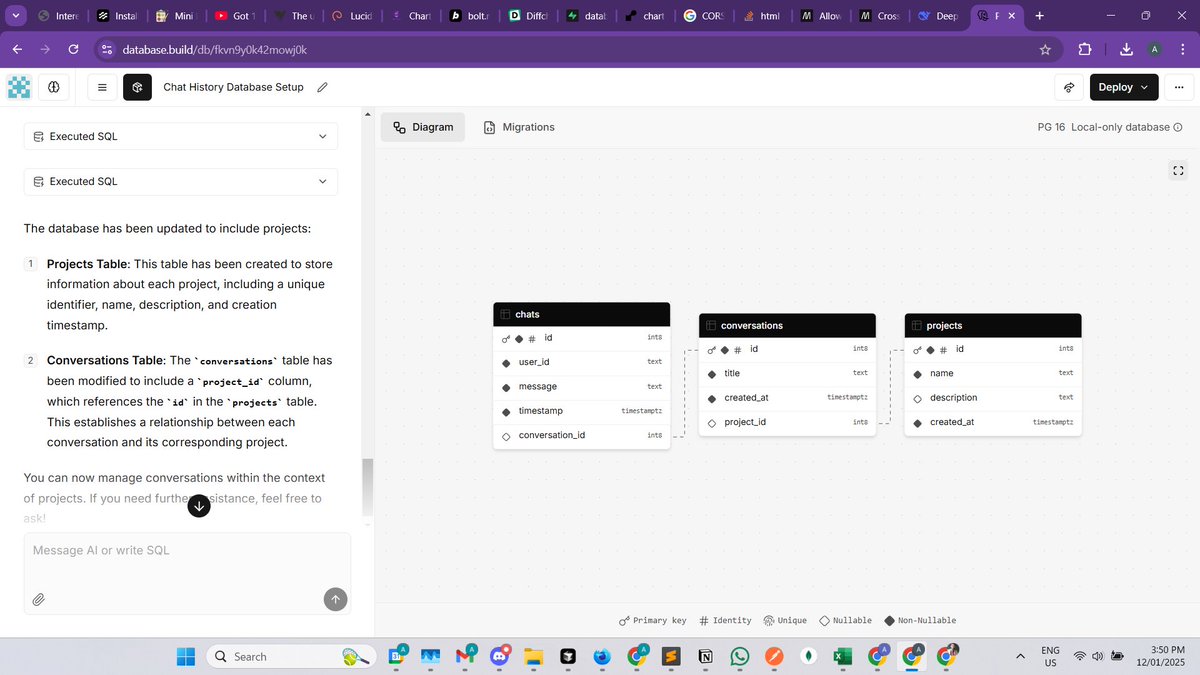The image size is (1200, 675).
Task: Switch to the Lucid browser tab
Action: pyautogui.click(x=352, y=16)
